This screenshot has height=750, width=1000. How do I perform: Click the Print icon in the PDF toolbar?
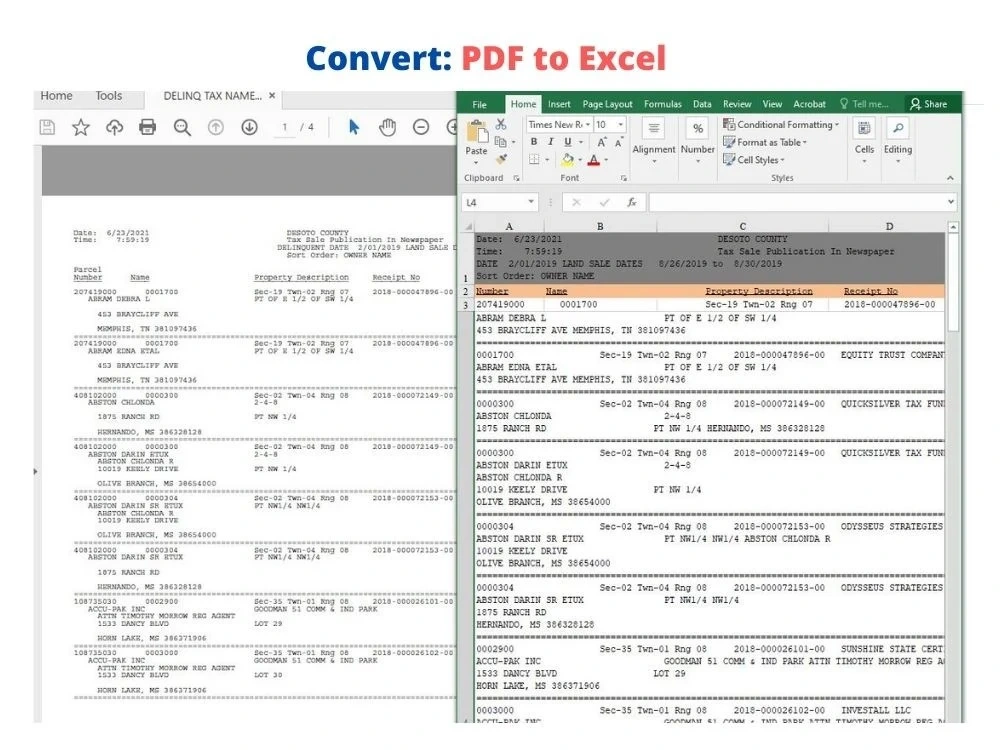pos(147,128)
